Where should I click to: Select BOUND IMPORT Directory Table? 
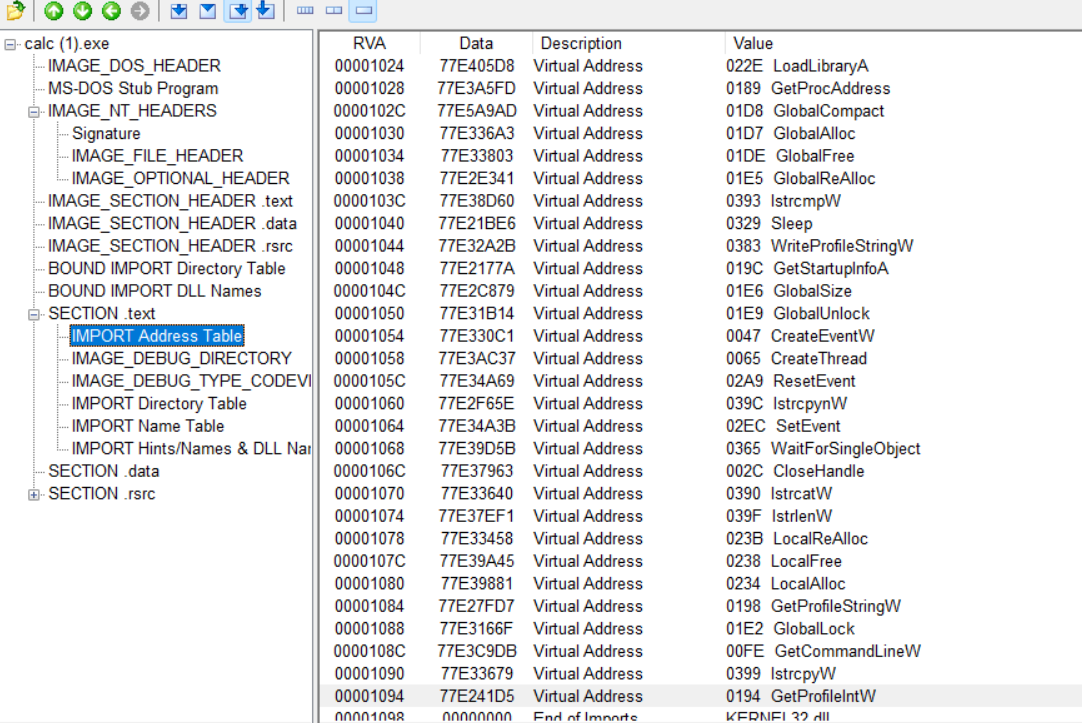point(167,268)
